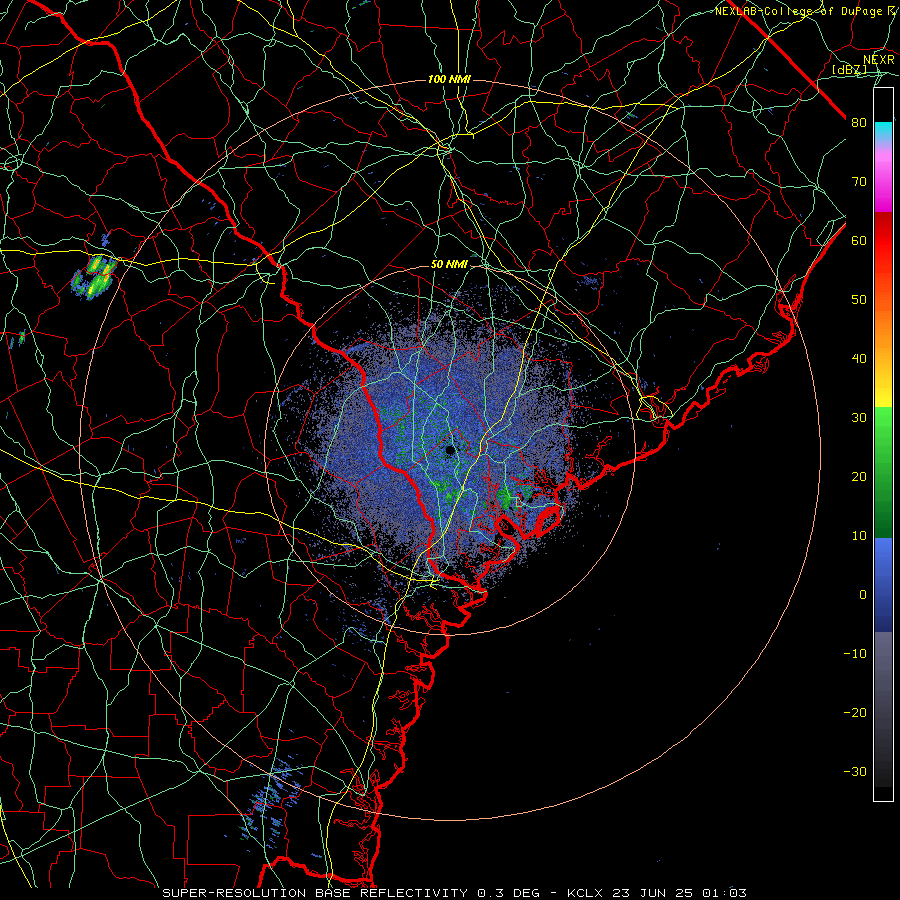Click the 50 value on the dBZ scale
Image resolution: width=900 pixels, height=900 pixels.
point(859,300)
